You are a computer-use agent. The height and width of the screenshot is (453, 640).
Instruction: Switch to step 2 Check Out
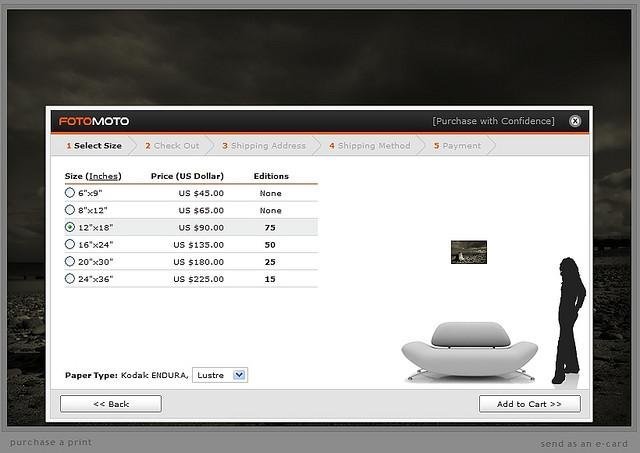tap(172, 146)
